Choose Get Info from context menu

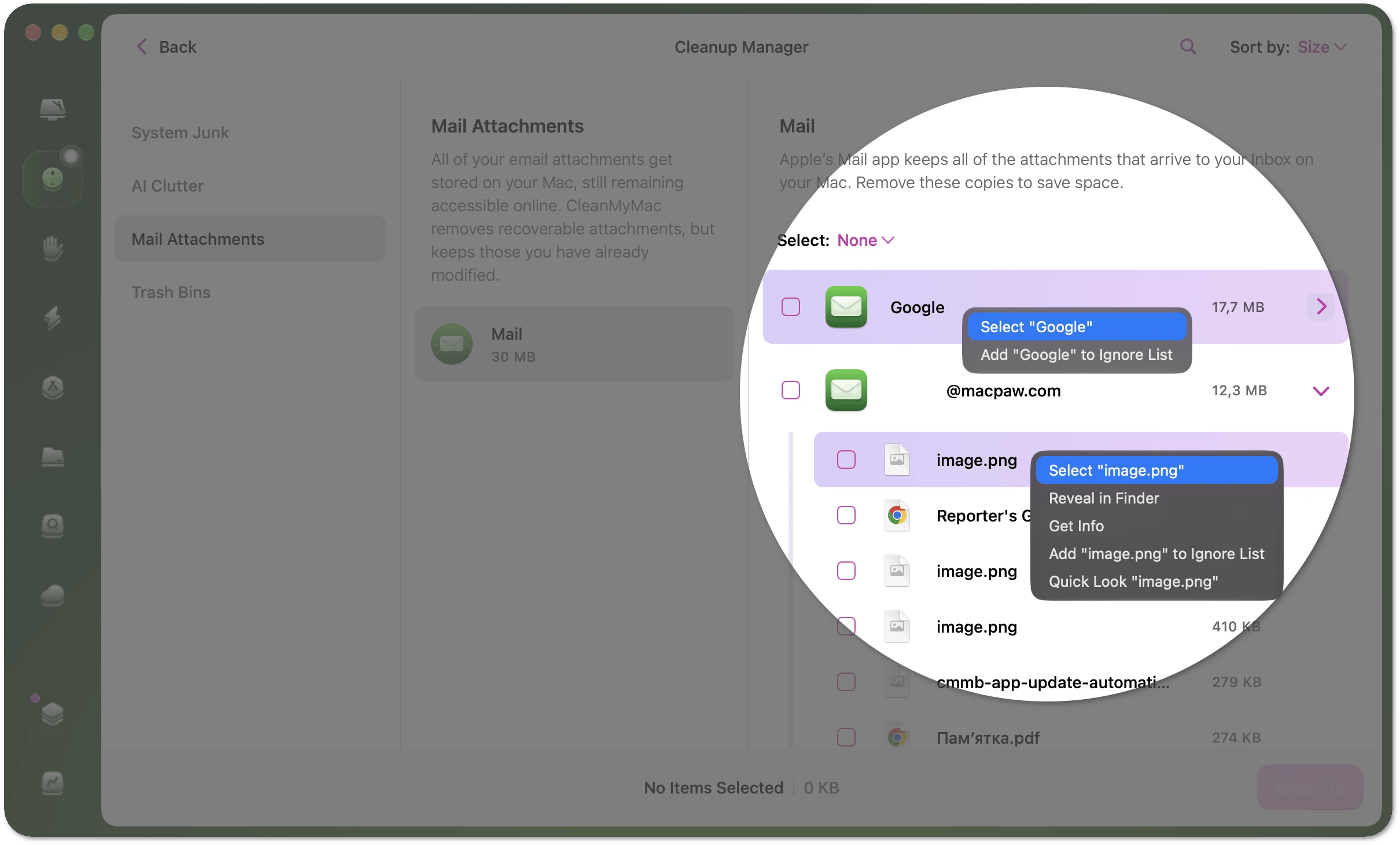(x=1156, y=526)
